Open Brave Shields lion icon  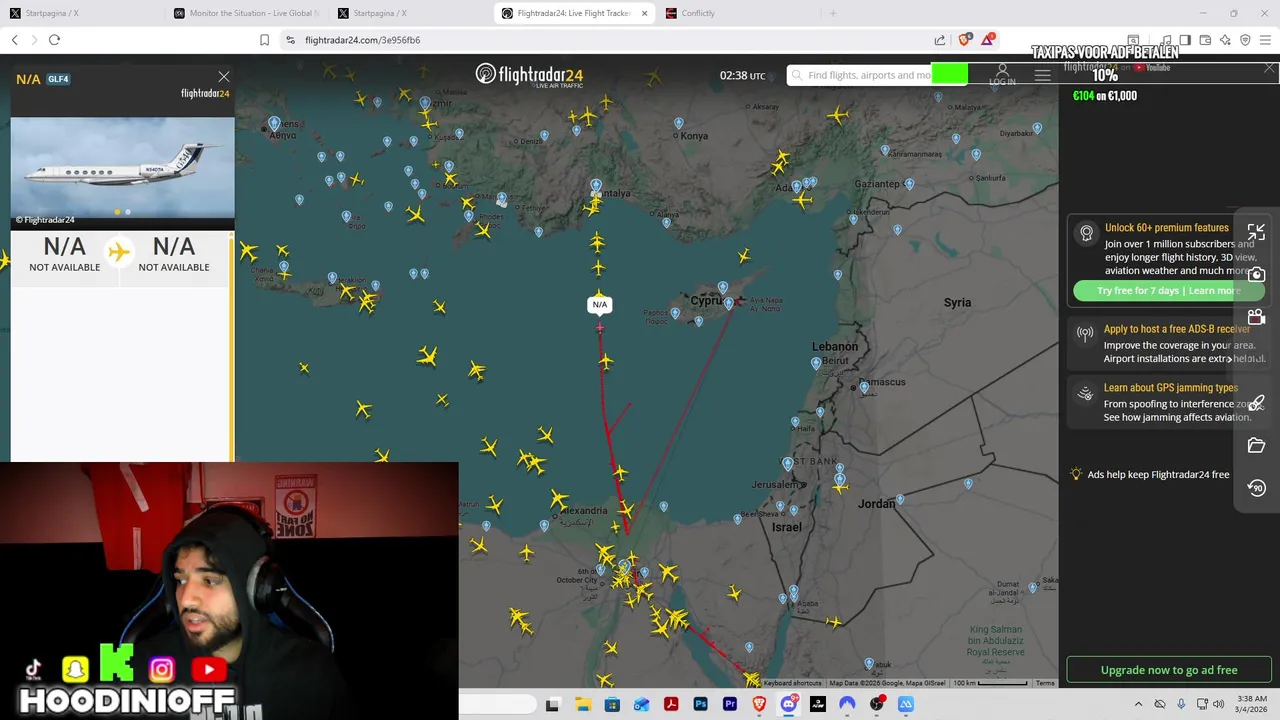[x=964, y=40]
